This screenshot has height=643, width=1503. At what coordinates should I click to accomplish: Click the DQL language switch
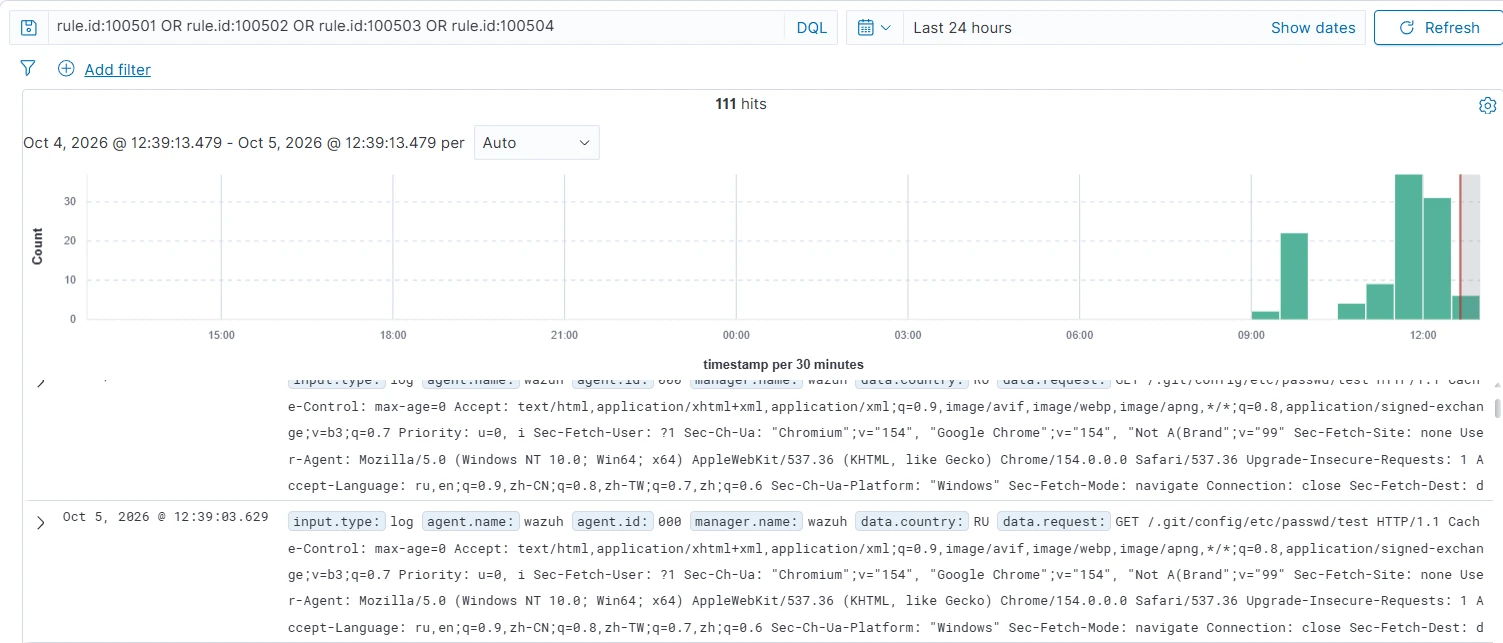(811, 28)
